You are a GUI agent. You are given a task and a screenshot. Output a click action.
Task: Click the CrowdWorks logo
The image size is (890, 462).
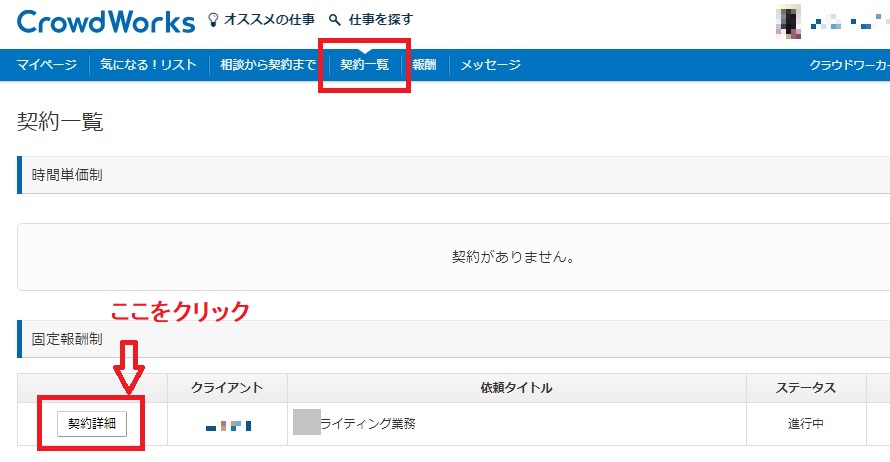[x=106, y=20]
